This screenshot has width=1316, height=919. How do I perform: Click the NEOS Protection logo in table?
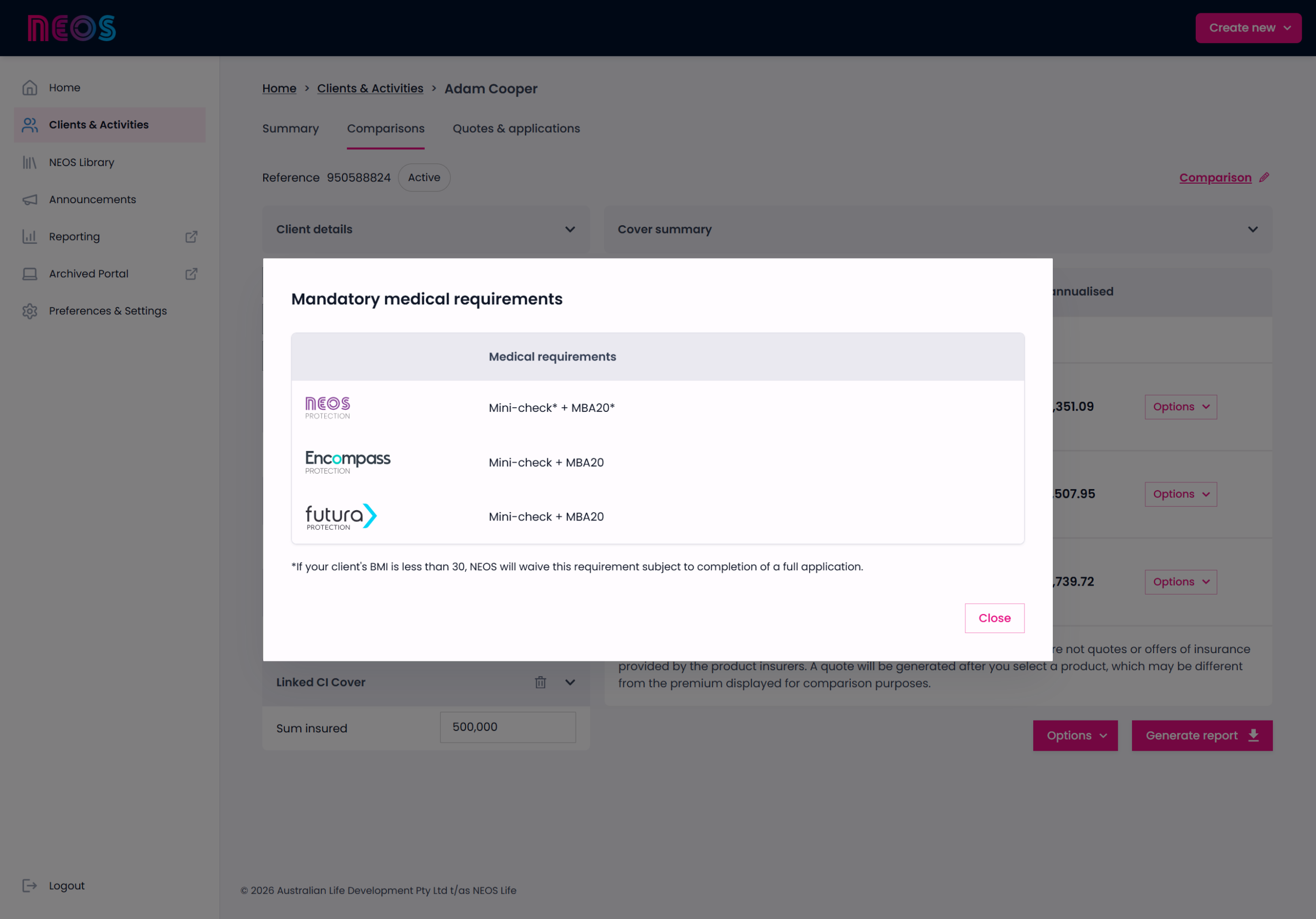tap(328, 408)
